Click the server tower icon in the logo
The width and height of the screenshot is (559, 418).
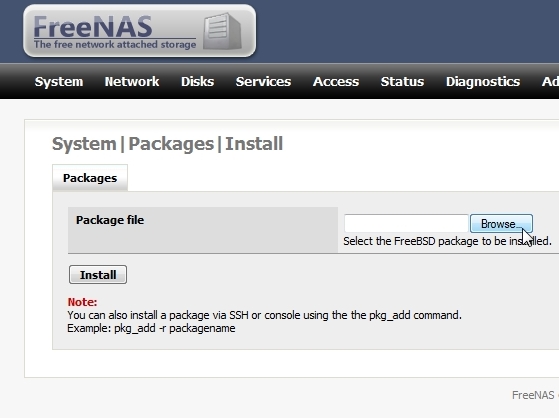[222, 31]
